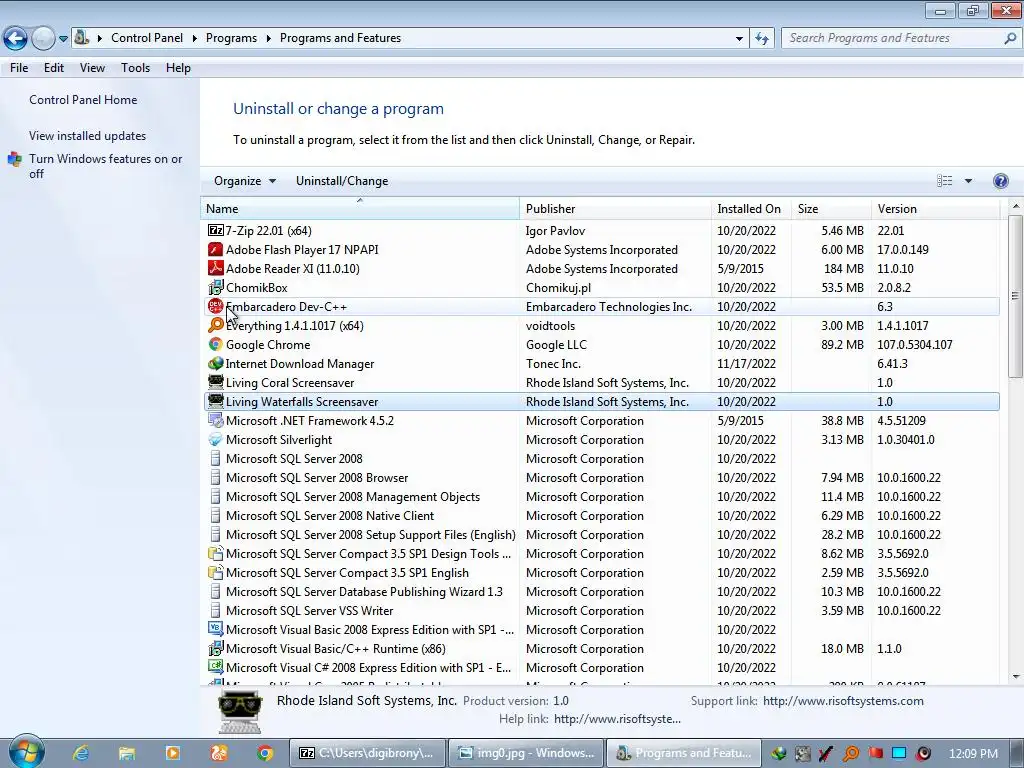
Task: Click the search magnifier icon
Action: (1010, 38)
